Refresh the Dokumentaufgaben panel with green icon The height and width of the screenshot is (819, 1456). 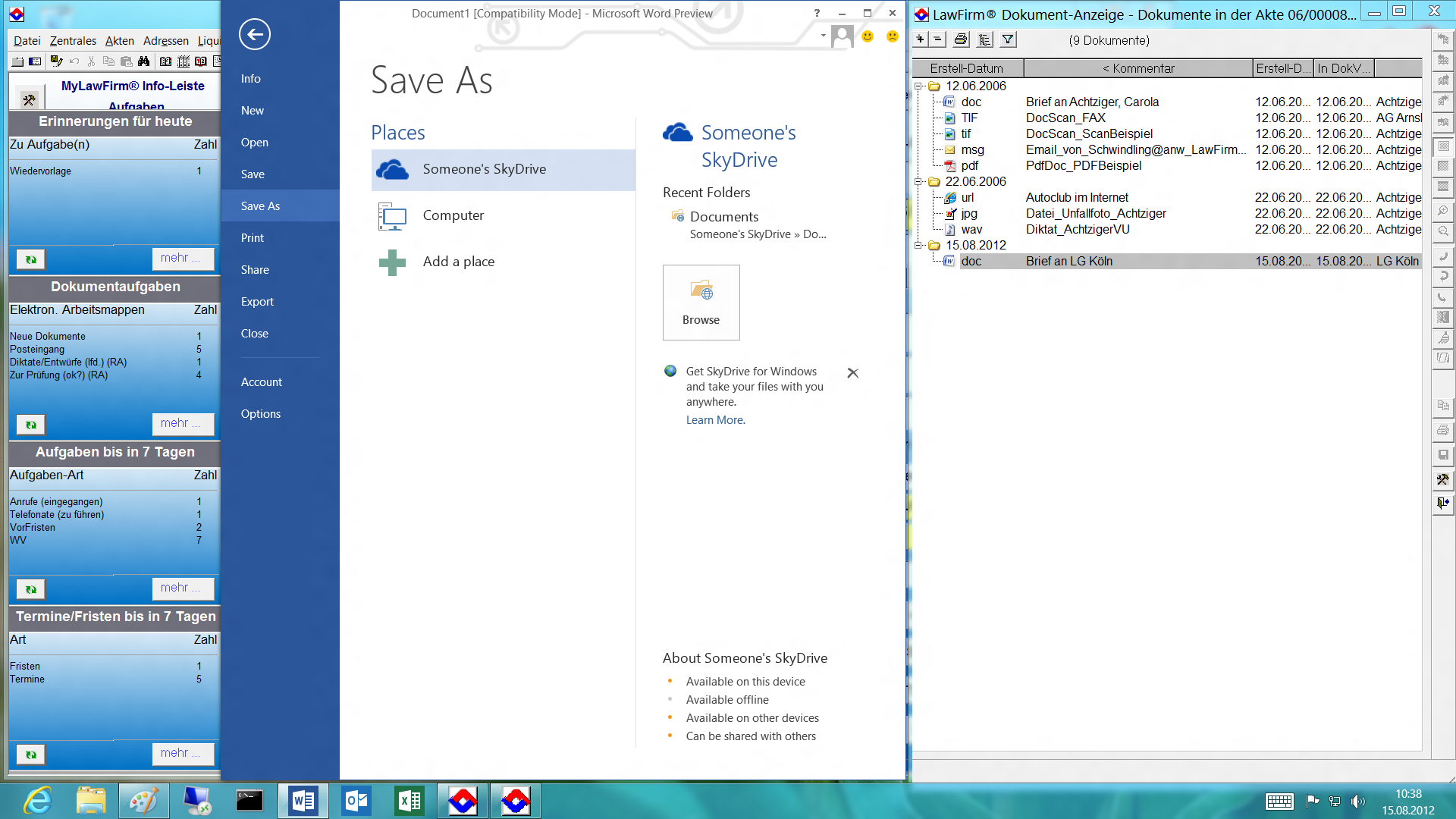pyautogui.click(x=31, y=425)
